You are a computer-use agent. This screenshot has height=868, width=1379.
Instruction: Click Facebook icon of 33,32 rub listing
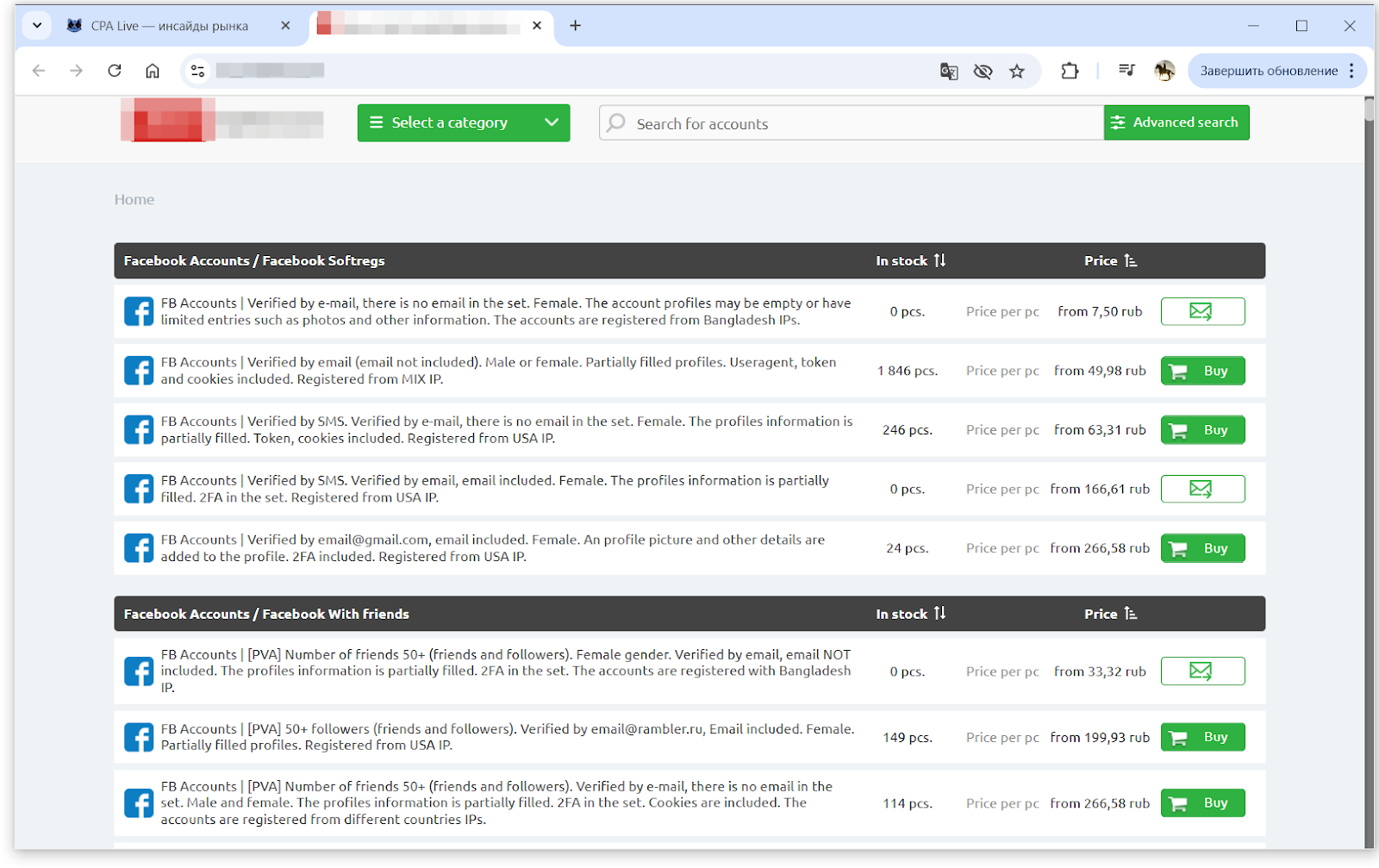pos(139,671)
